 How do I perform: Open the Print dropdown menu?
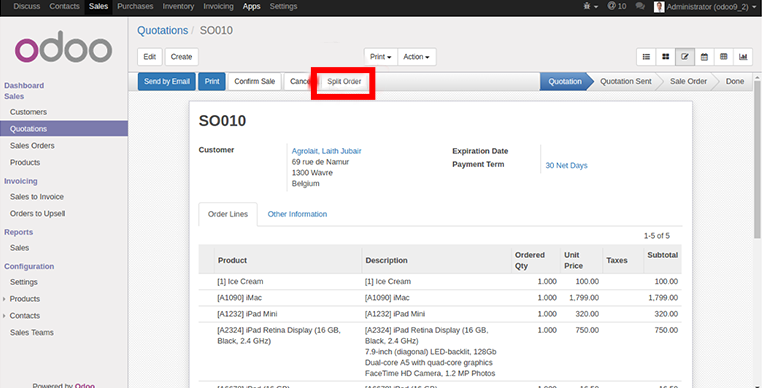click(x=381, y=57)
